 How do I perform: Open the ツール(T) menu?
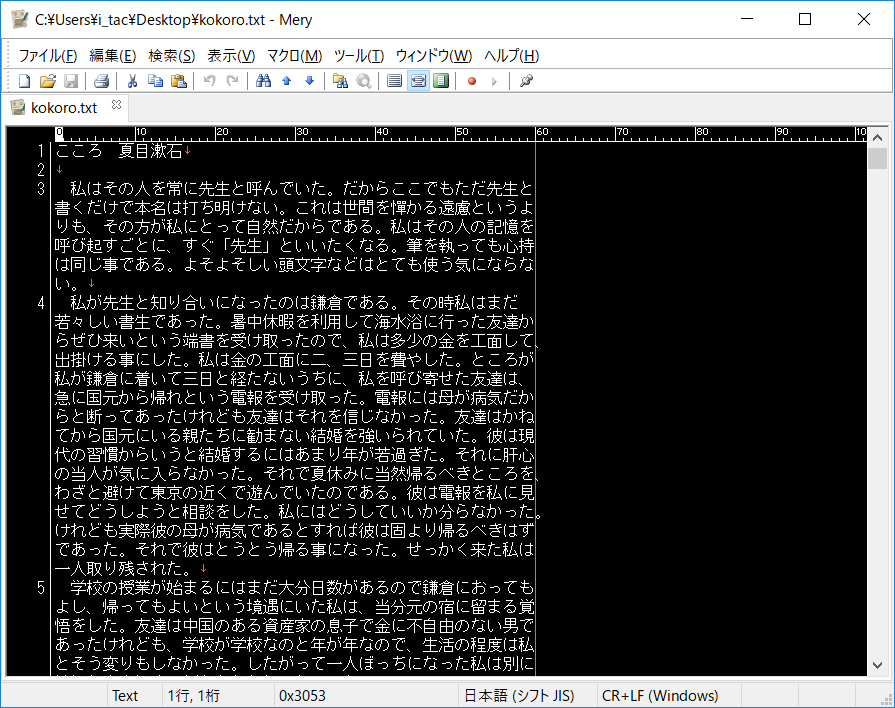pyautogui.click(x=358, y=55)
